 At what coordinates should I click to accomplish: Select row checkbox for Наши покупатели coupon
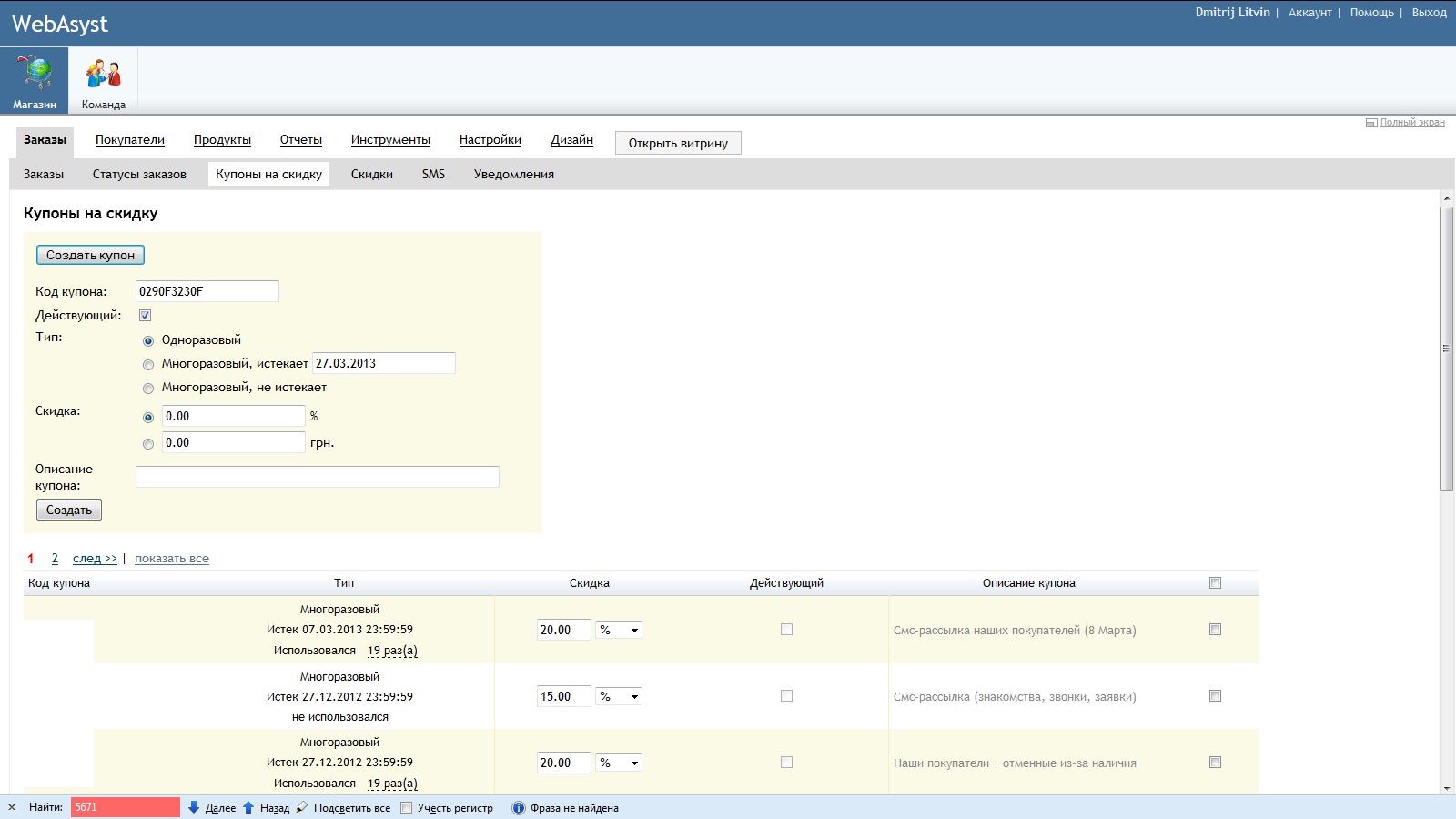tap(1215, 762)
